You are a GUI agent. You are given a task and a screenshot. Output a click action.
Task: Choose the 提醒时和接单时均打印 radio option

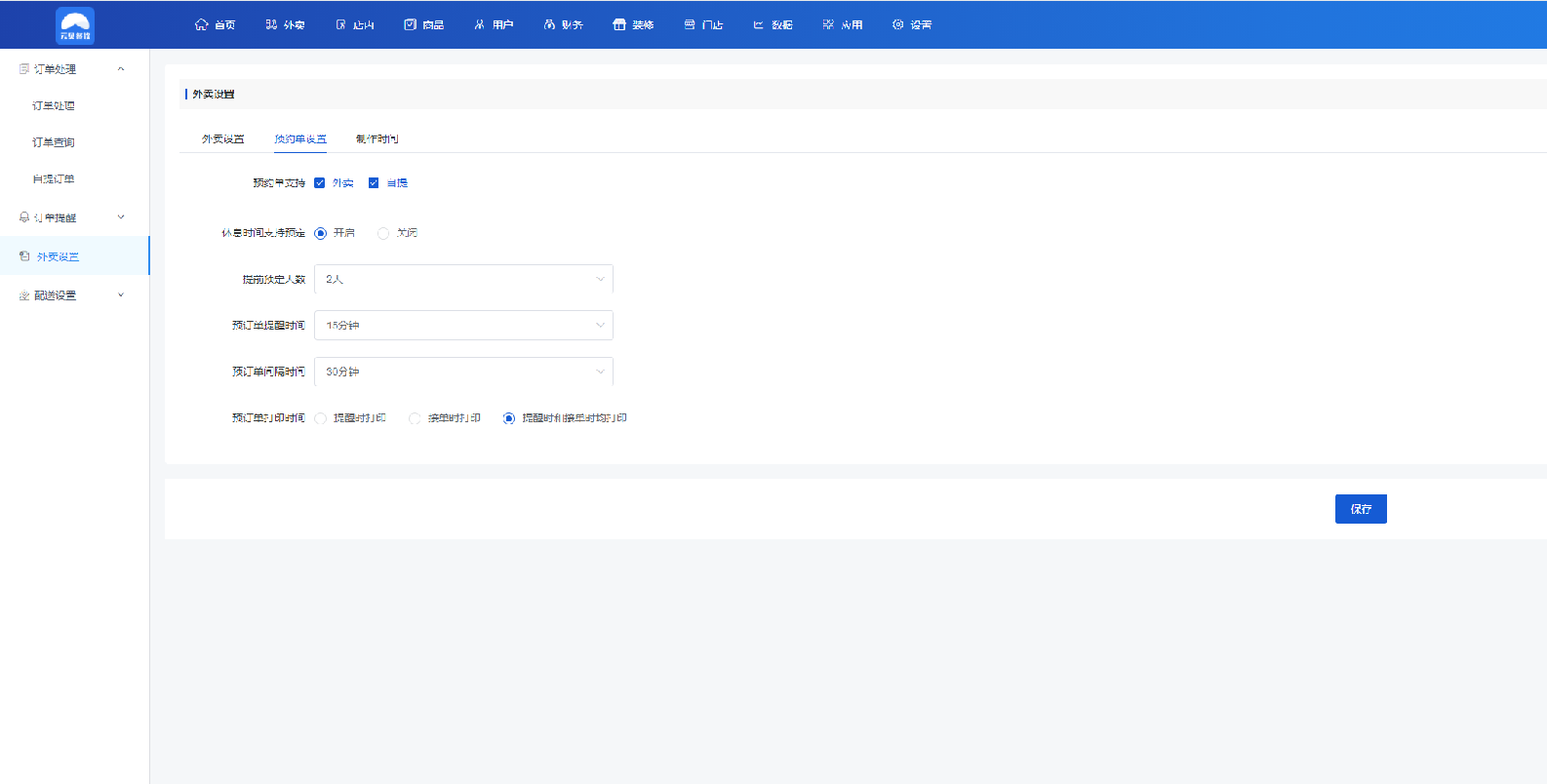tap(509, 418)
